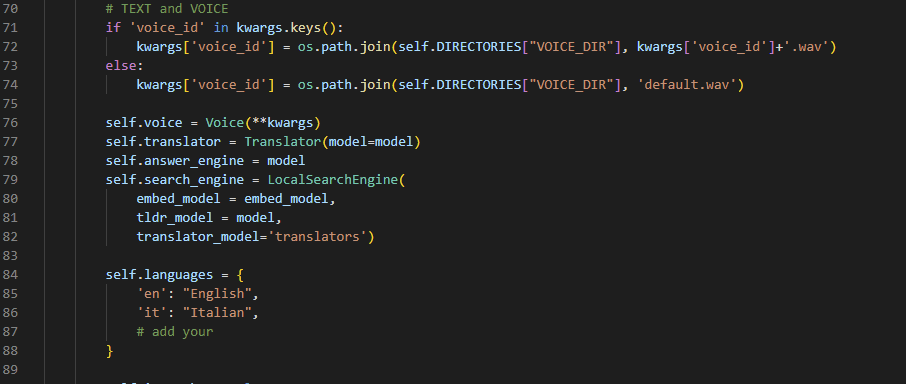This screenshot has width=906, height=384.
Task: Click line number 84 in the gutter
Action: [10, 275]
